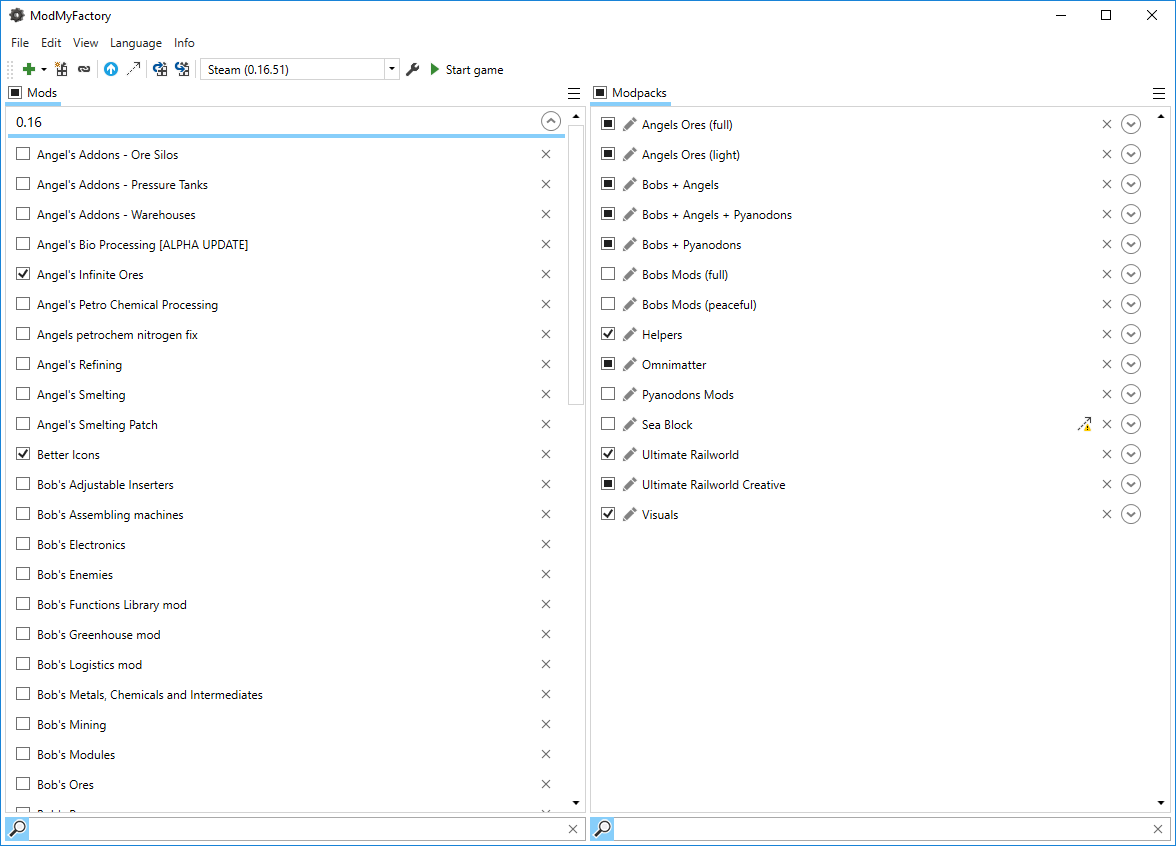Uncheck the Better Icons mod

23,454
